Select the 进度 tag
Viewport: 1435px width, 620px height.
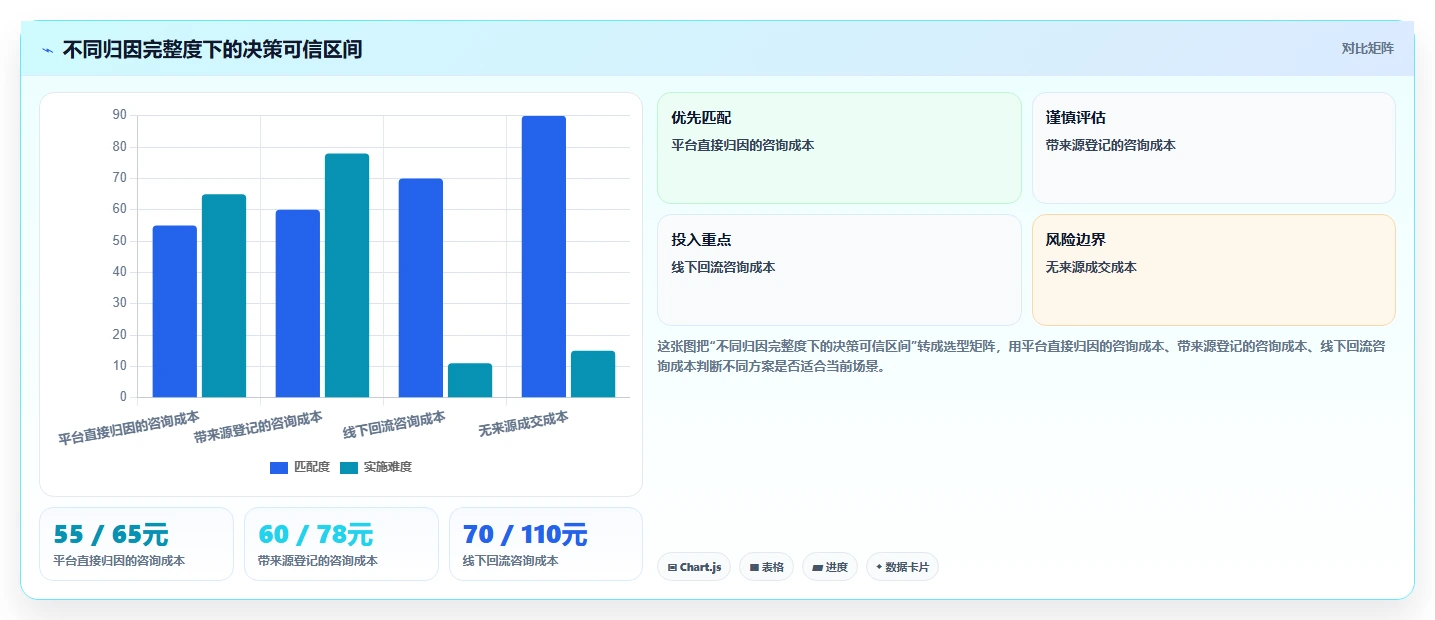(830, 567)
